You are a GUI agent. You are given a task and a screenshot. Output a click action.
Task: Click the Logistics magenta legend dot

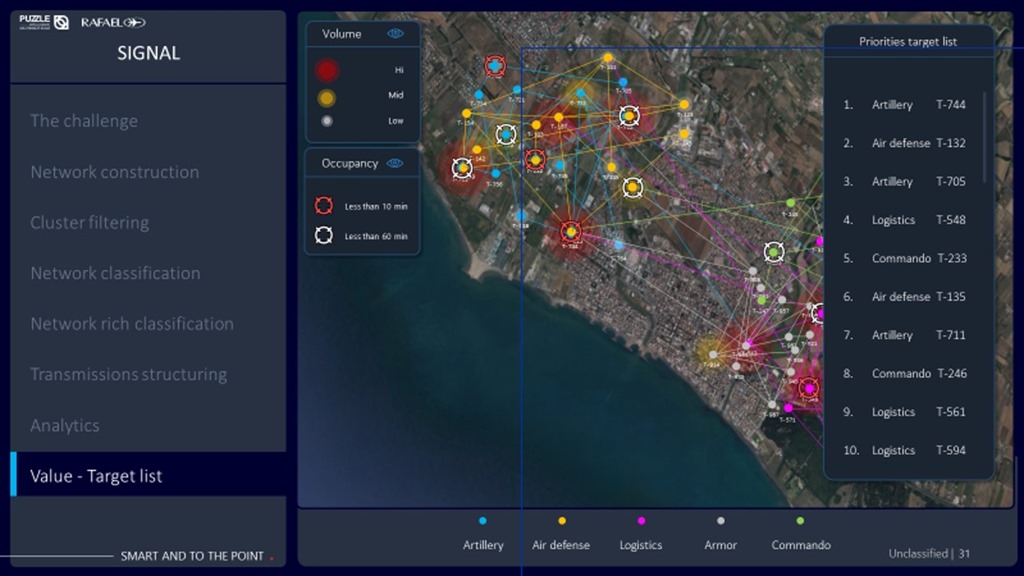[x=641, y=521]
